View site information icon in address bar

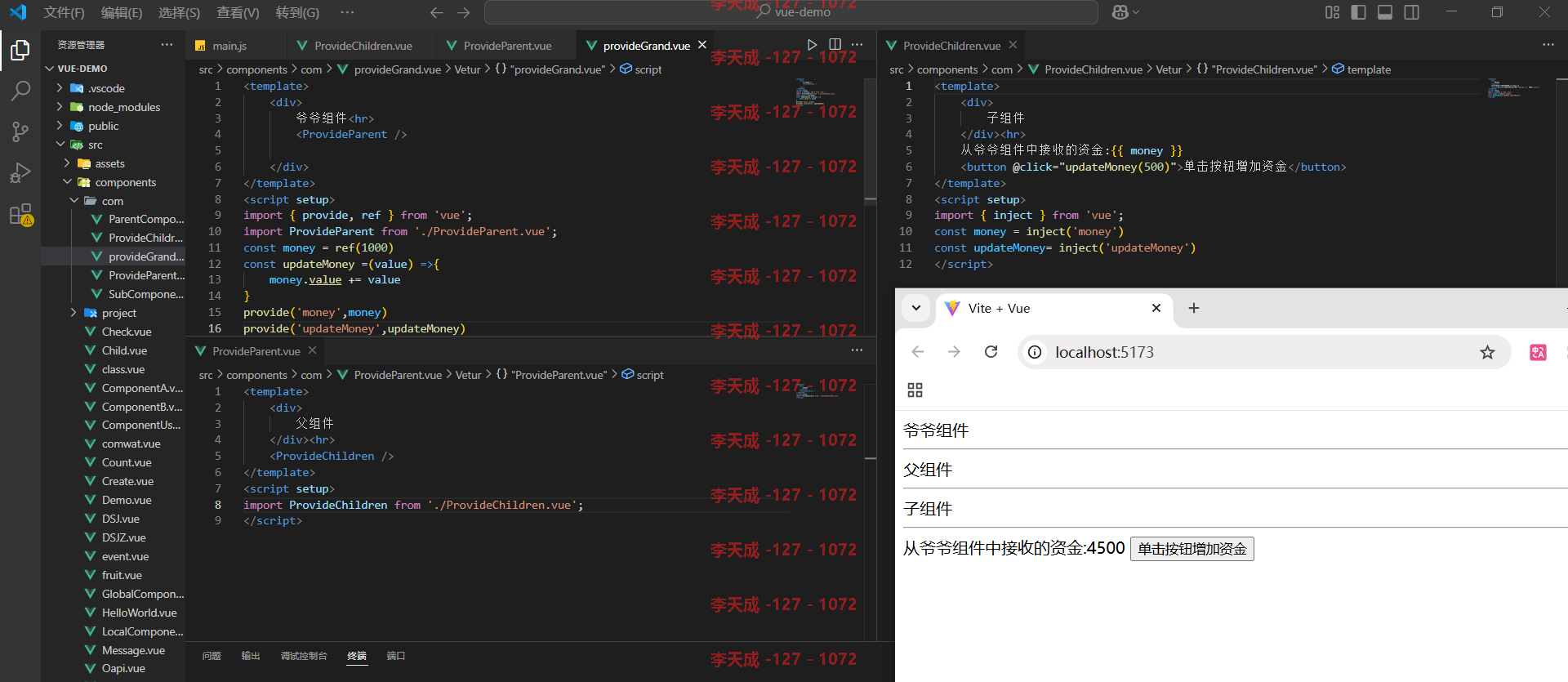[1035, 352]
